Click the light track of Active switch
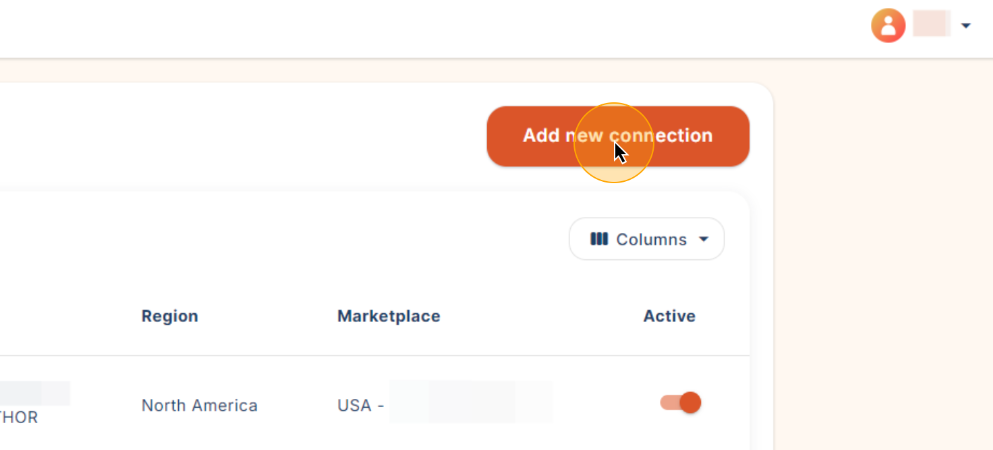The height and width of the screenshot is (450, 993). tap(669, 403)
